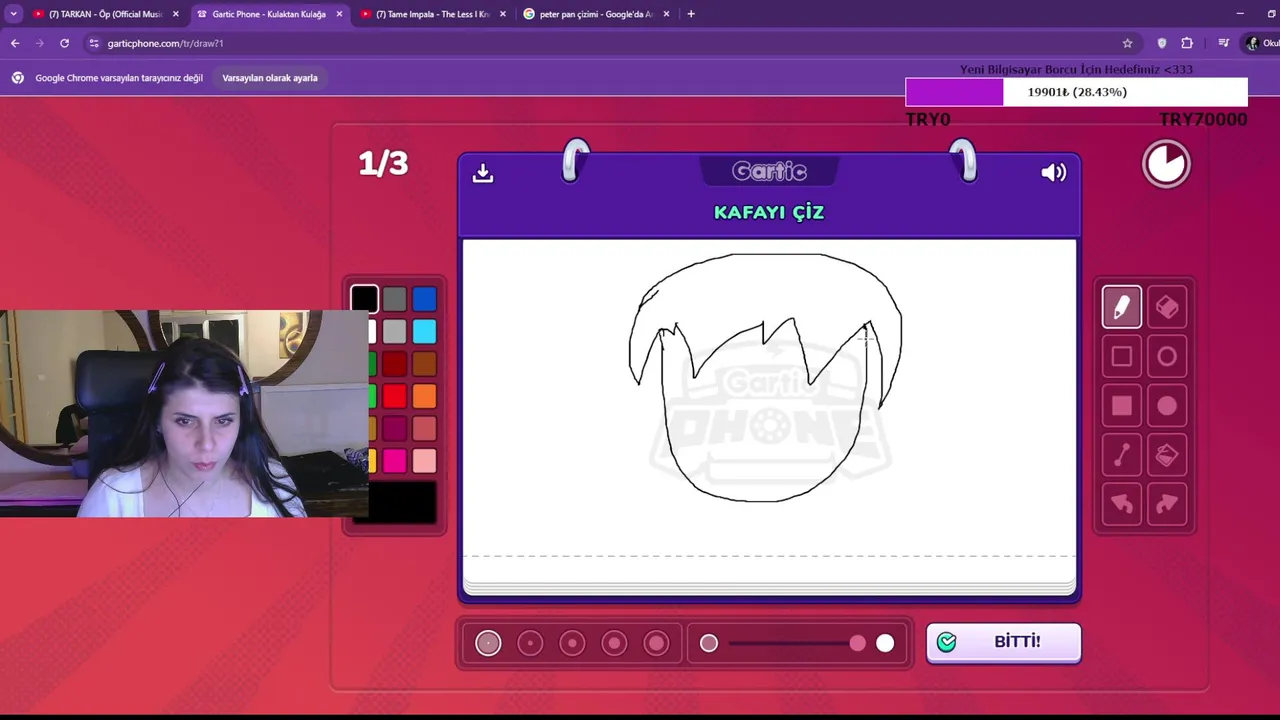Select the paint bucket fill tool
This screenshot has height=720, width=1280.
1167,455
